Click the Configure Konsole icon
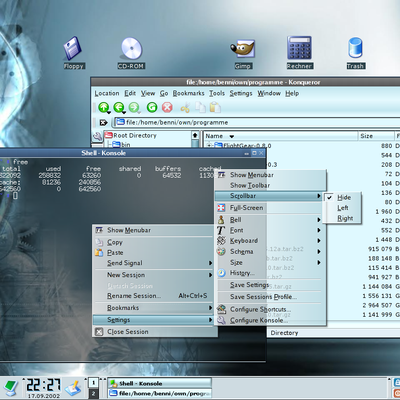Viewport: 400px width, 400px height. (221, 320)
